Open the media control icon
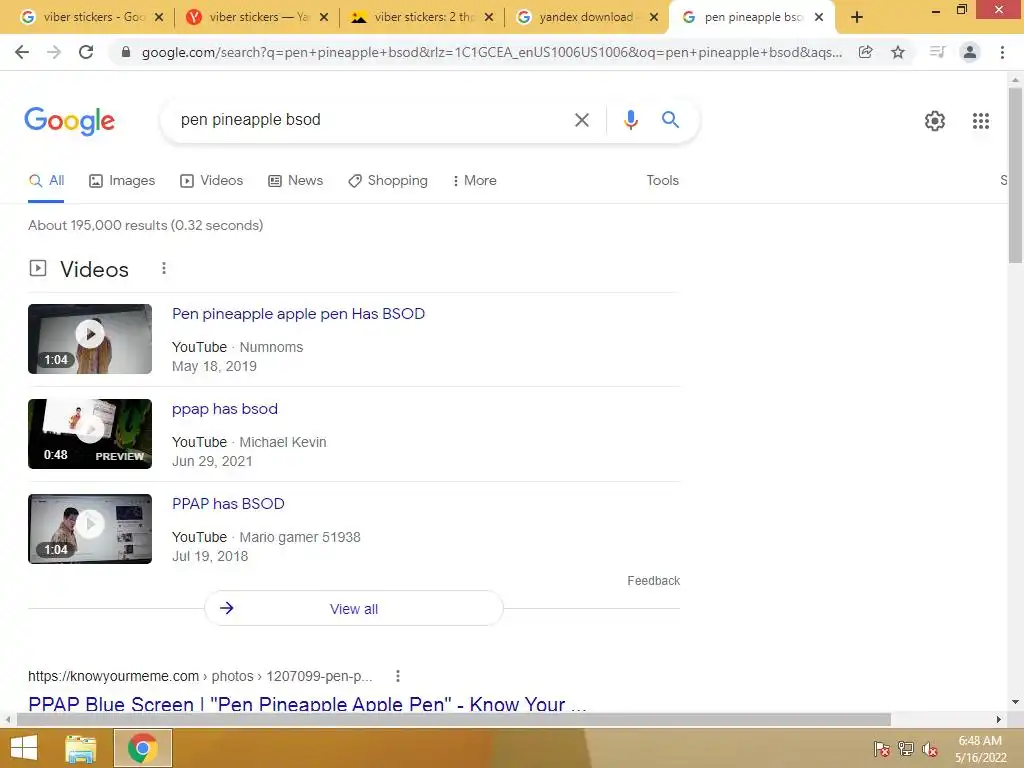Screen dimensions: 1024x768 pos(937,52)
